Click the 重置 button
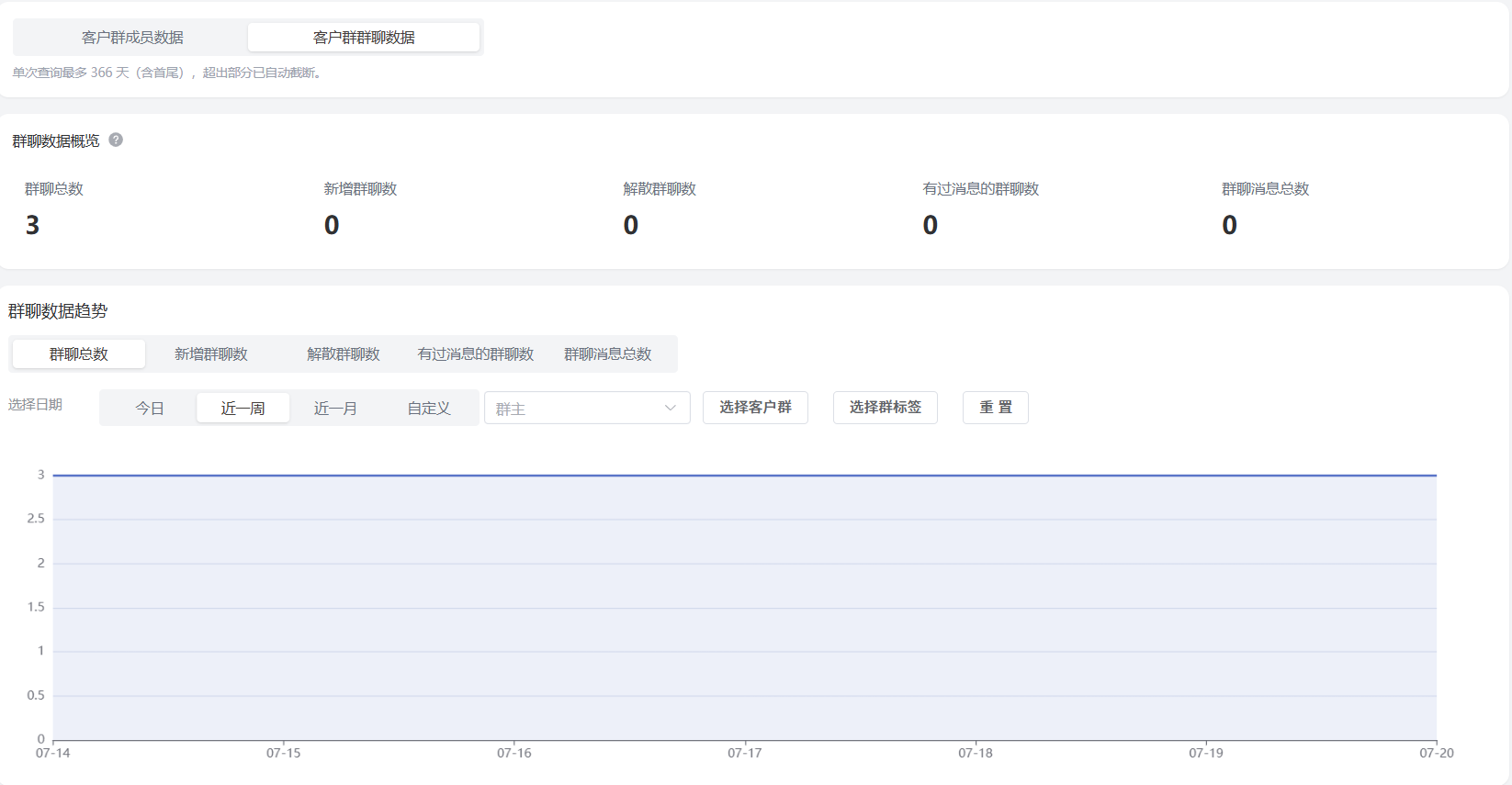1512x785 pixels. [x=996, y=408]
